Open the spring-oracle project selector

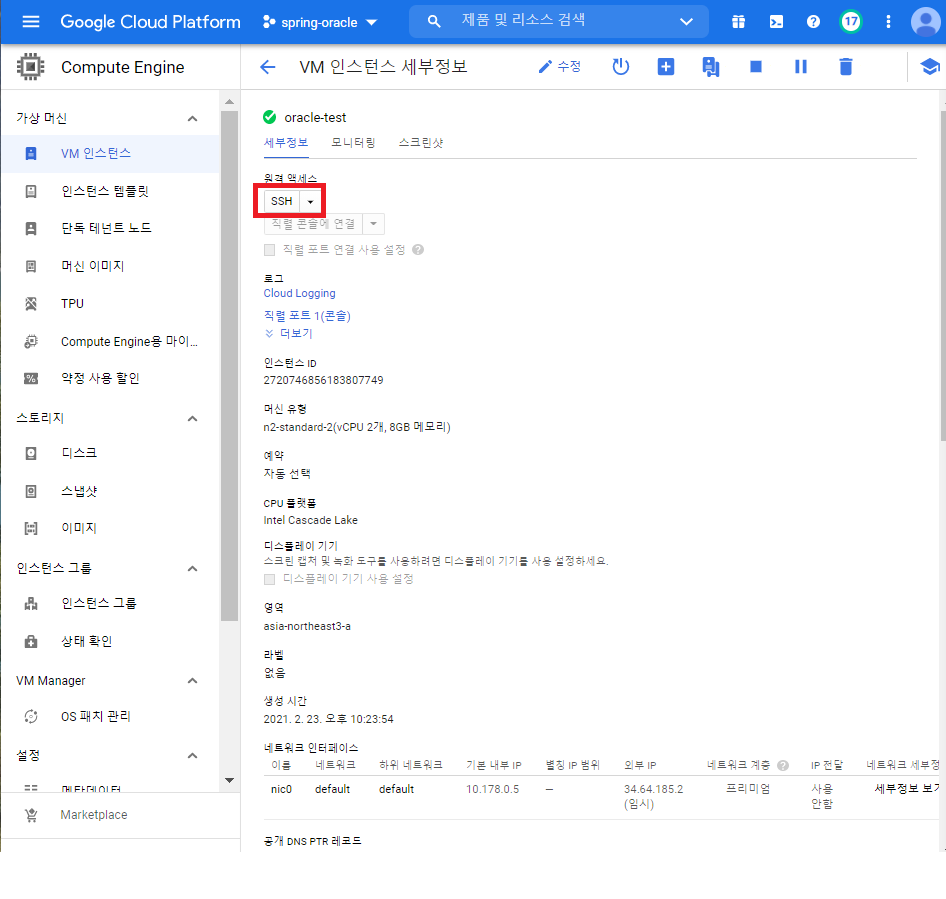coord(320,22)
